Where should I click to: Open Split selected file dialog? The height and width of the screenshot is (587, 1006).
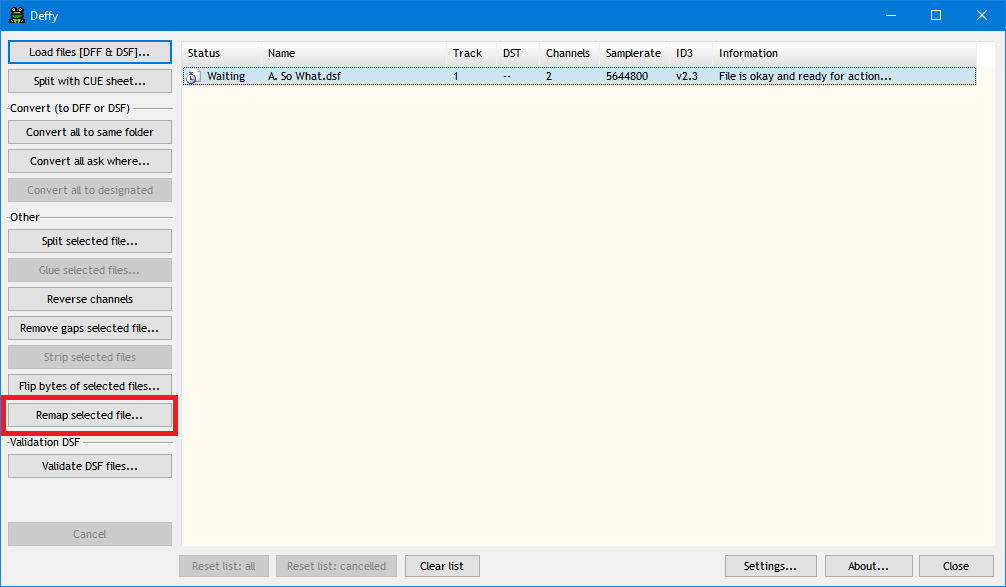[90, 241]
